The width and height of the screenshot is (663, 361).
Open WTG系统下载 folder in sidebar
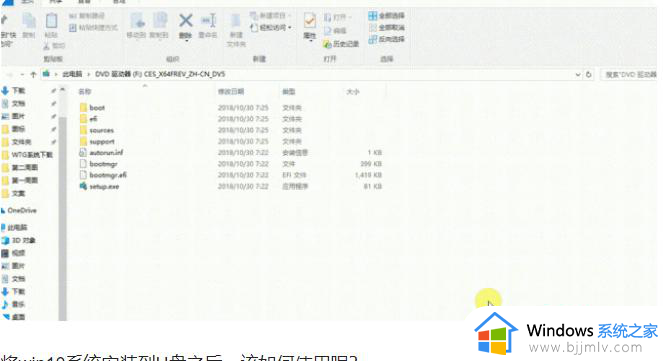(x=27, y=155)
